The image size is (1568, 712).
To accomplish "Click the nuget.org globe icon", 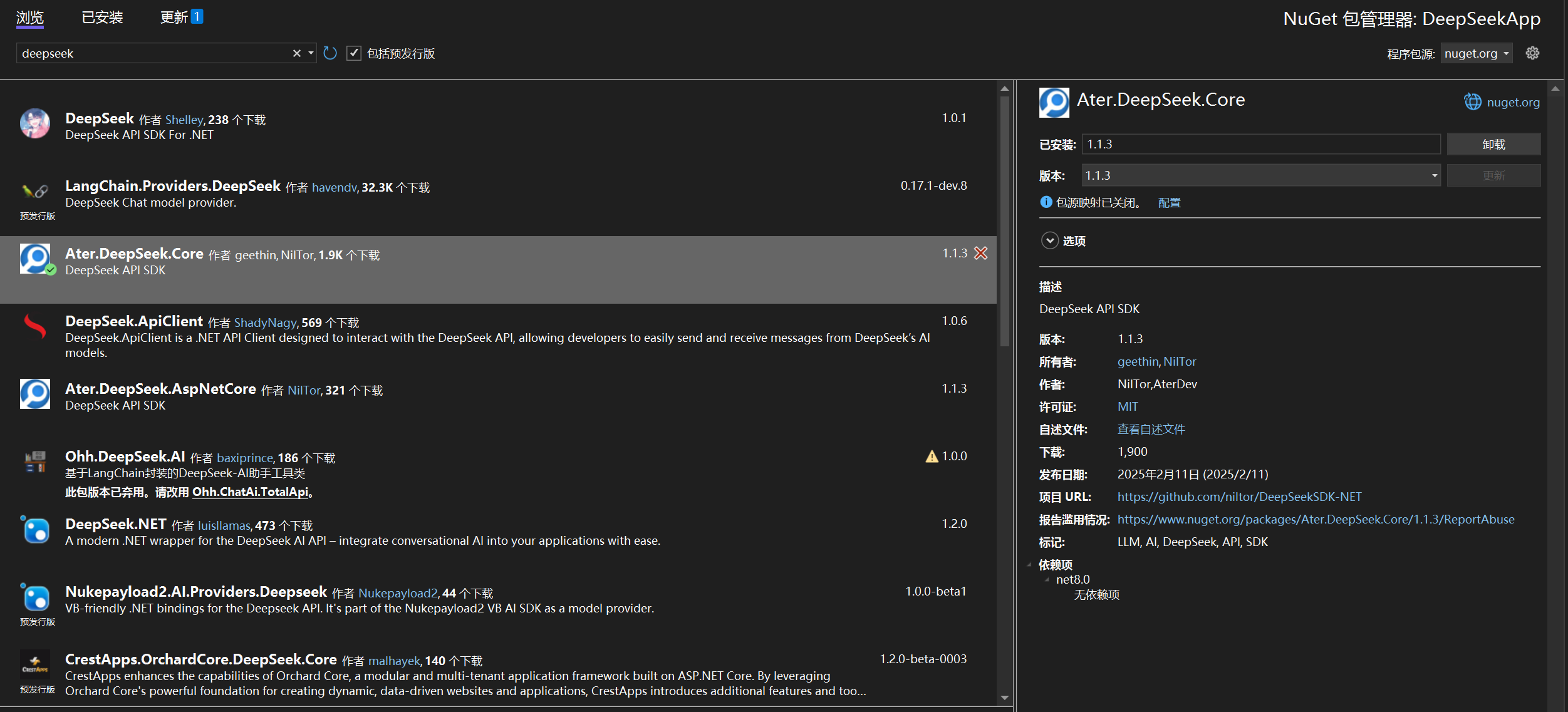I will pos(1473,101).
